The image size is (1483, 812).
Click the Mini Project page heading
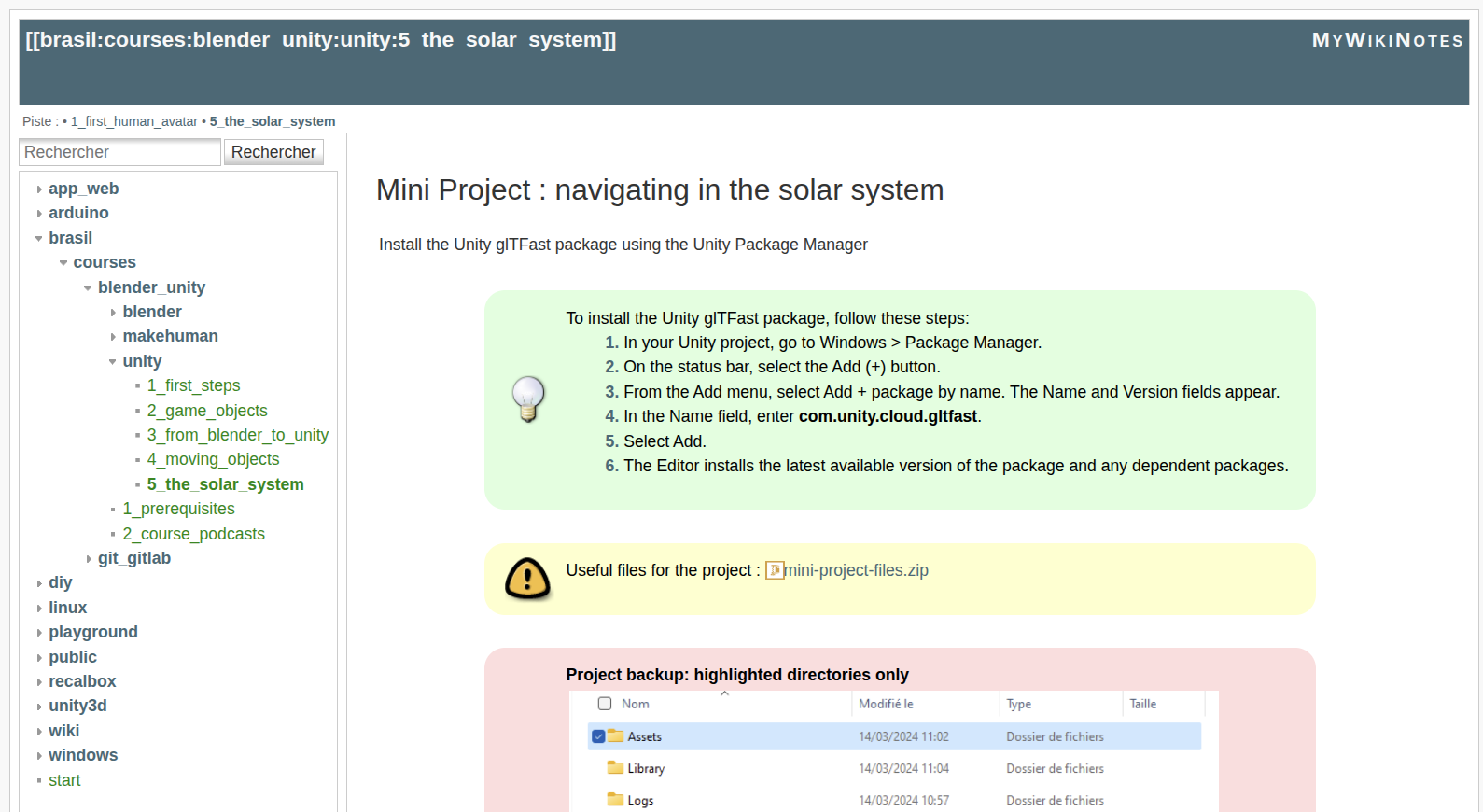tap(660, 189)
